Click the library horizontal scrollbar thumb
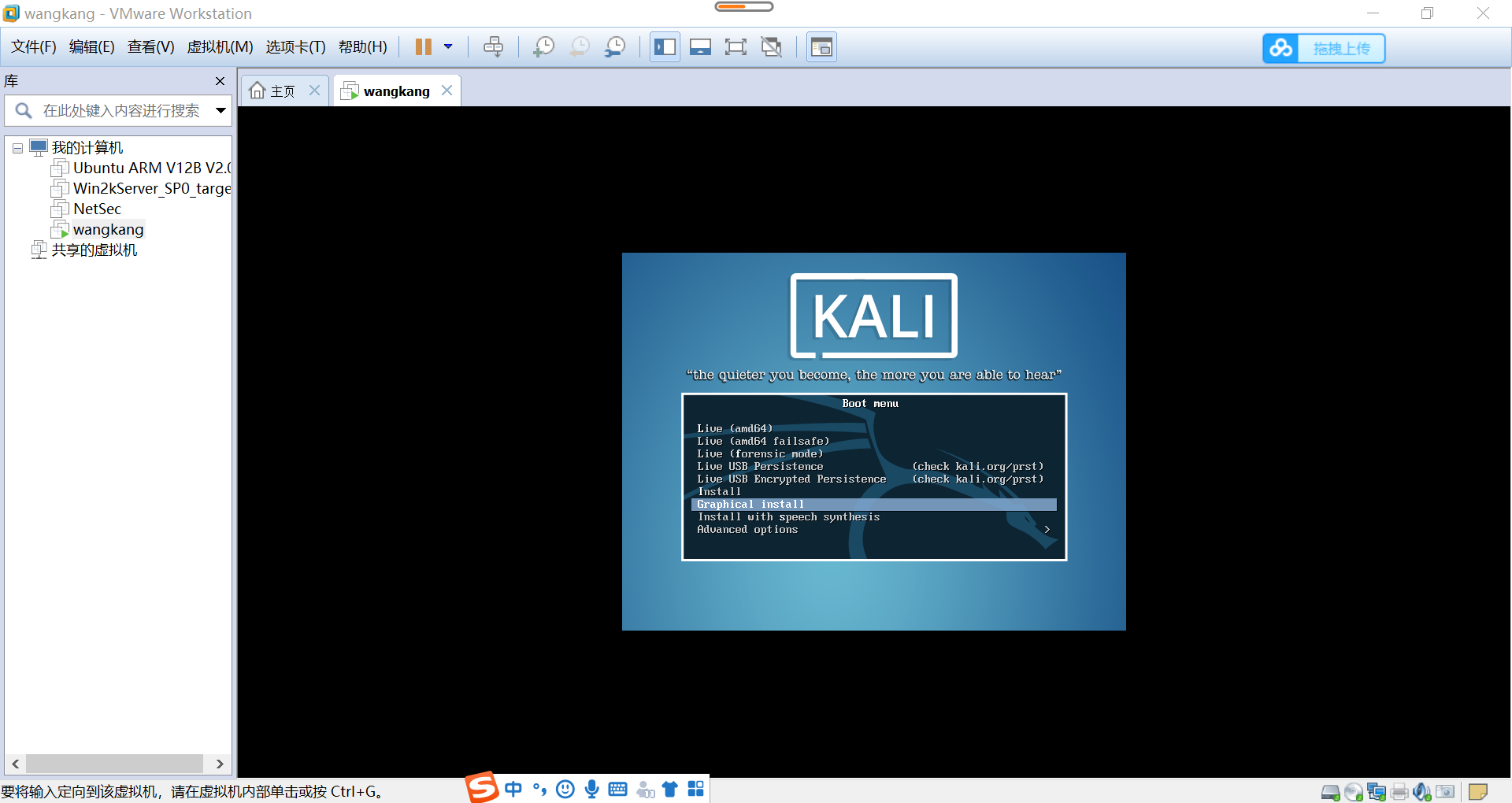This screenshot has height=803, width=1512. [x=114, y=764]
